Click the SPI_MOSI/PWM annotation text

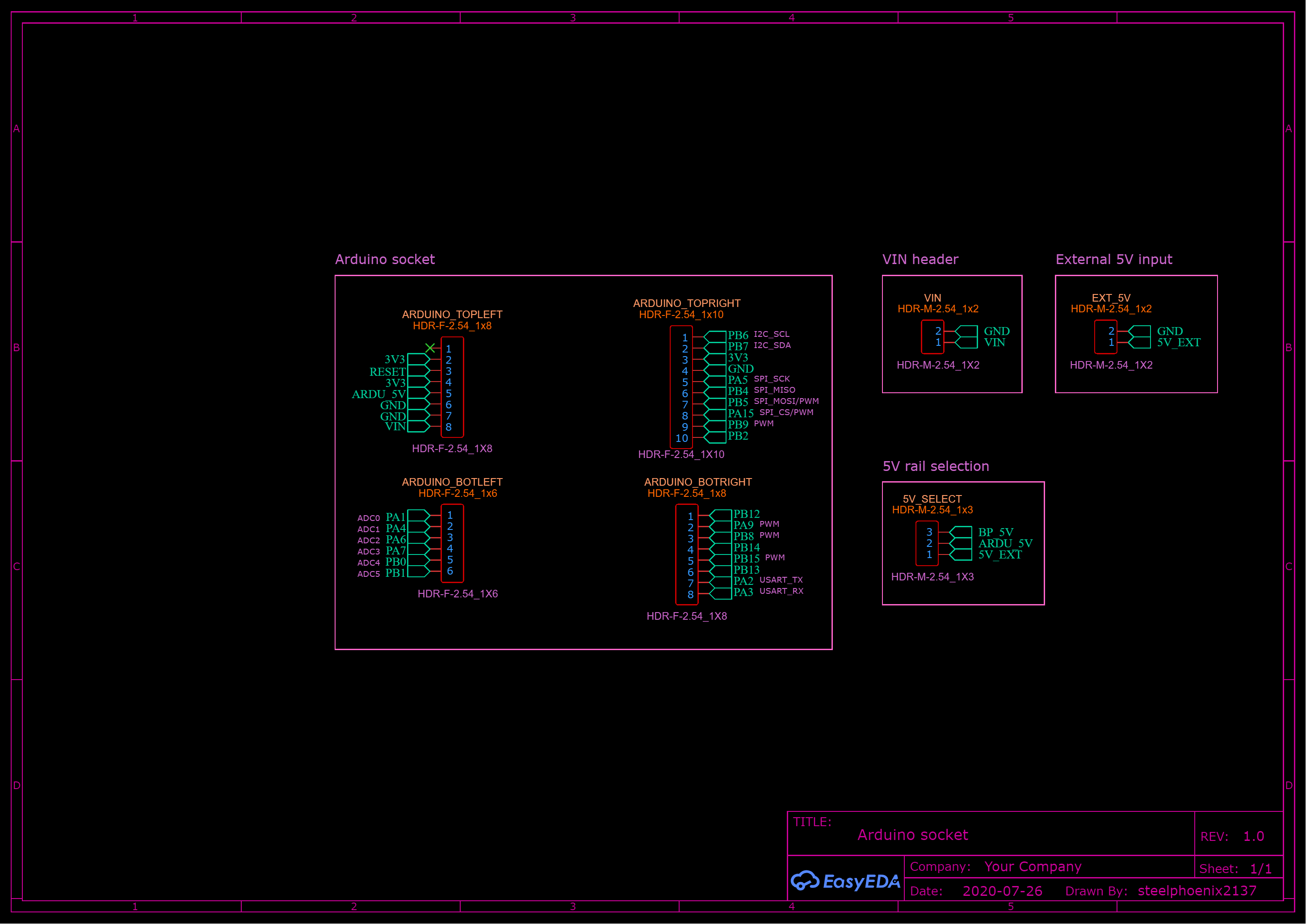786,401
